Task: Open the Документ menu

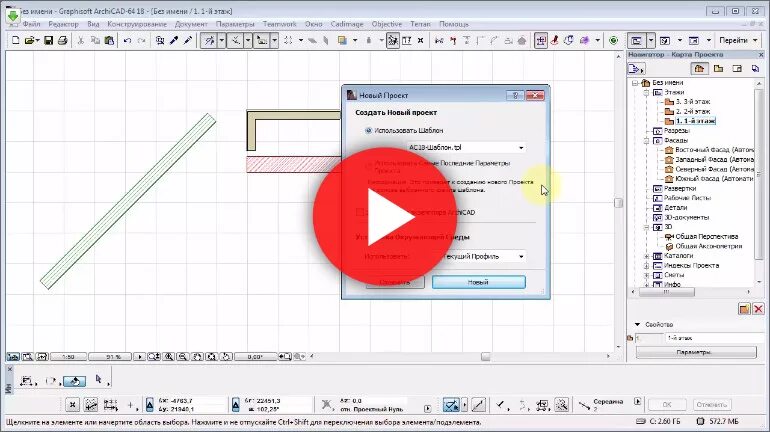Action: point(191,24)
